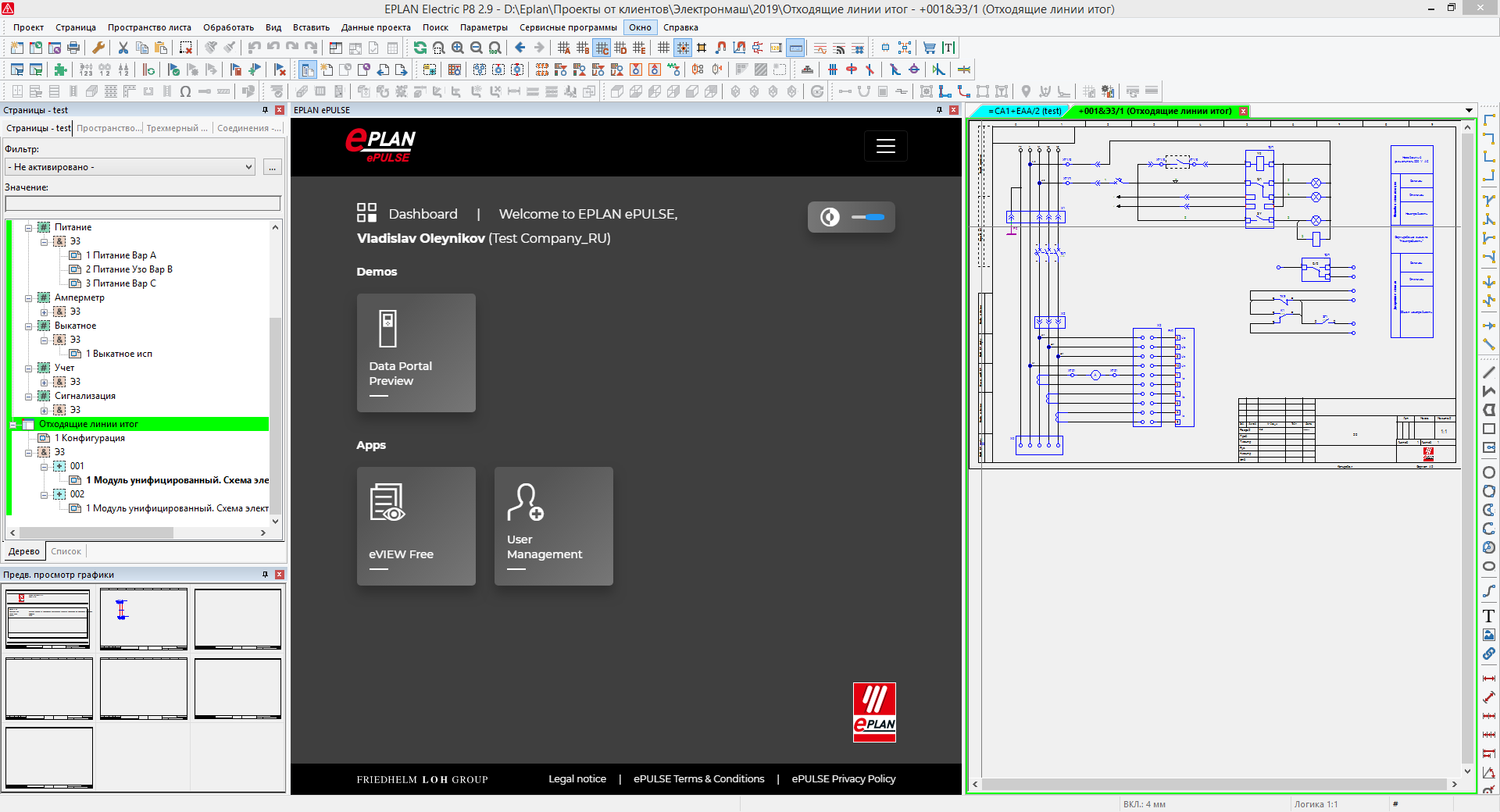
Task: Toggle Grid E in the toolbar
Action: [x=639, y=48]
